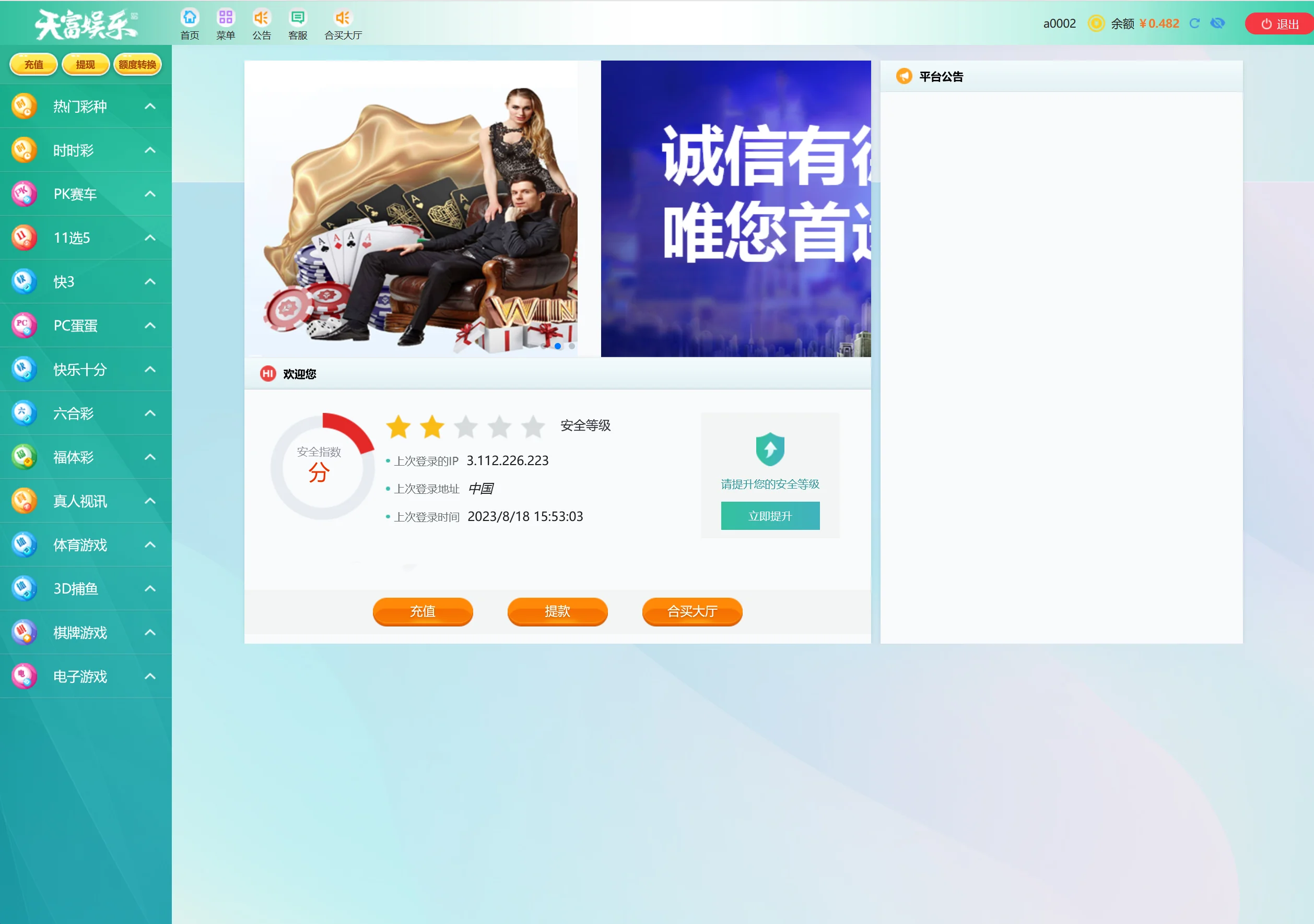1314x924 pixels.
Task: Toggle balance visibility eye icon
Action: [x=1217, y=23]
